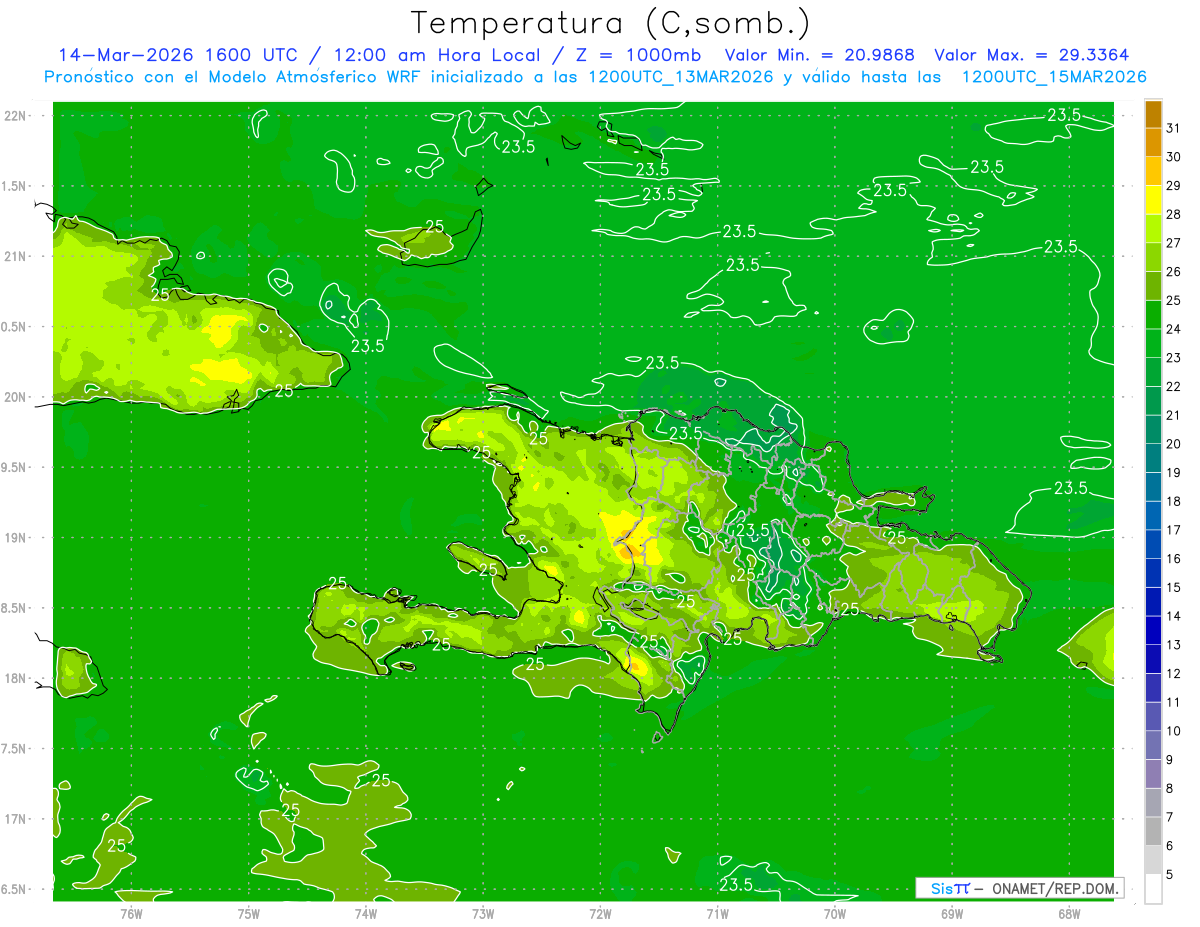The width and height of the screenshot is (1200, 927).
Task: Click the colorbar number "30"
Action: (1174, 157)
